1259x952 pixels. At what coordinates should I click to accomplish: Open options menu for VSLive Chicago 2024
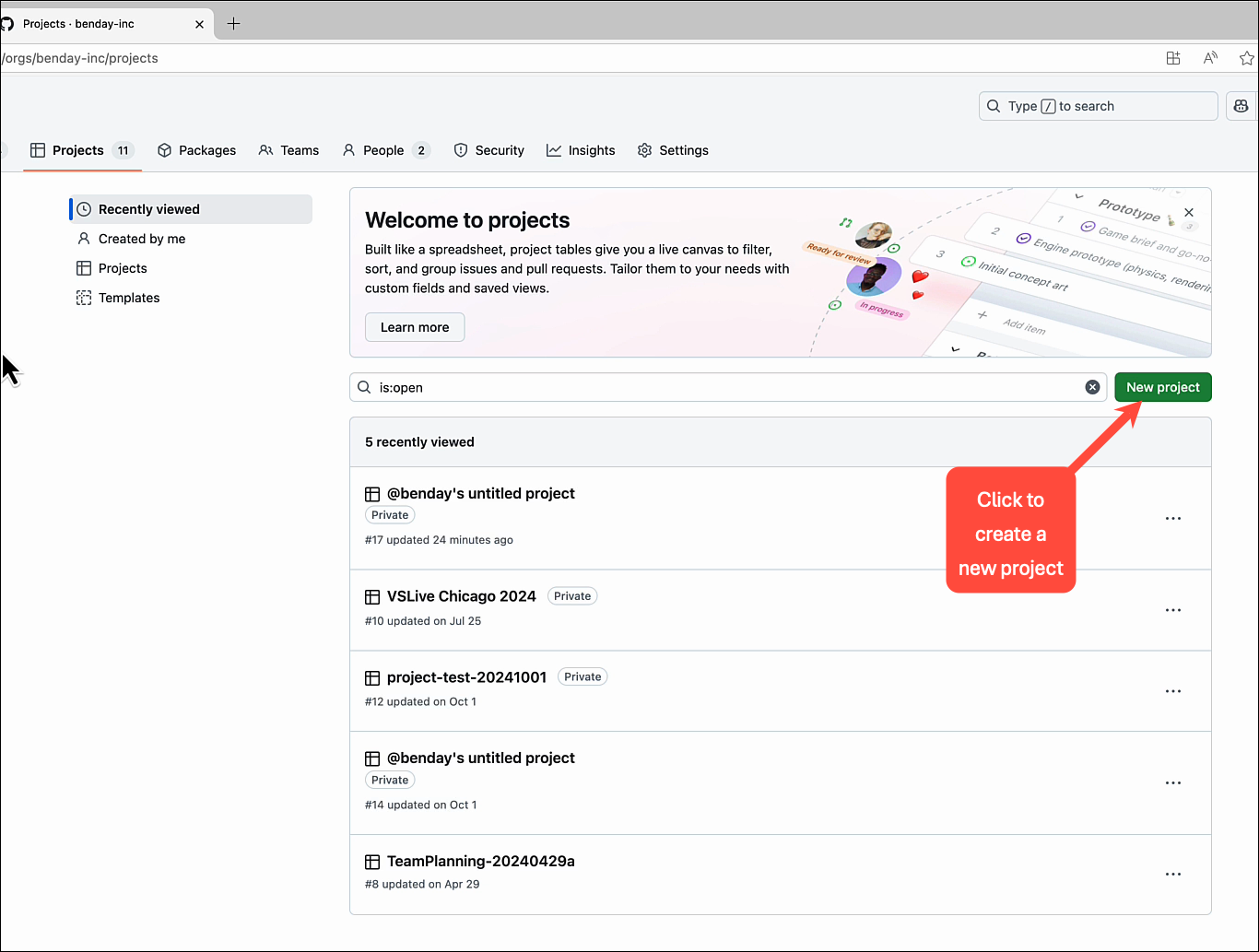tap(1173, 610)
